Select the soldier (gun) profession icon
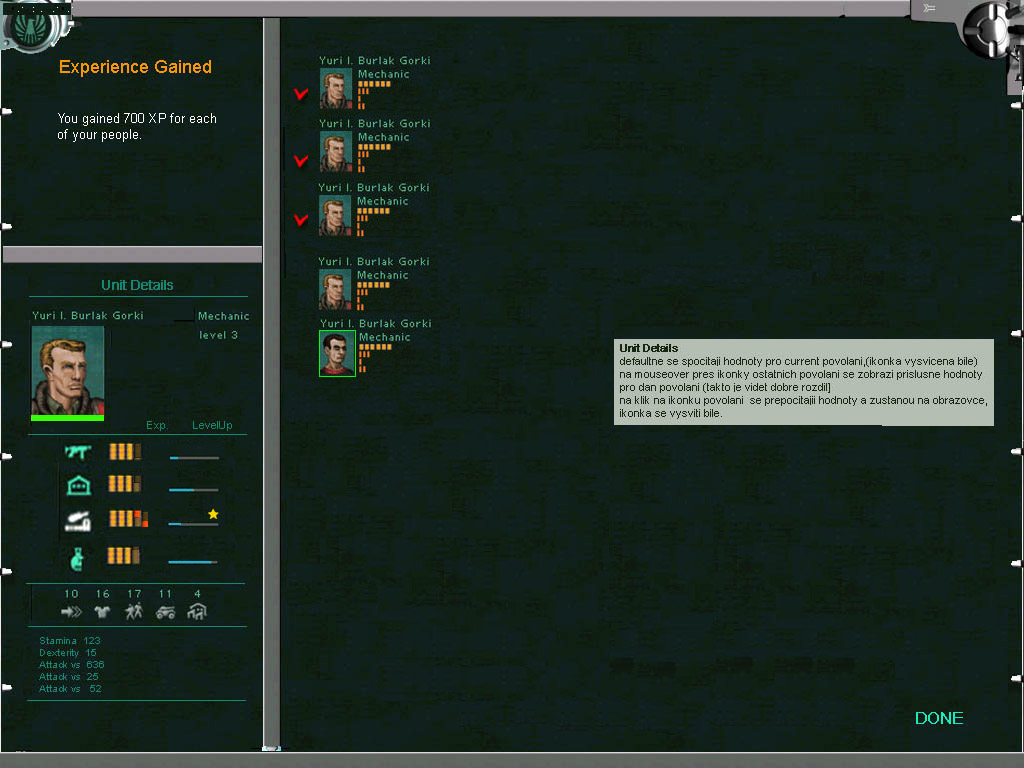This screenshot has width=1024, height=768. coord(78,452)
